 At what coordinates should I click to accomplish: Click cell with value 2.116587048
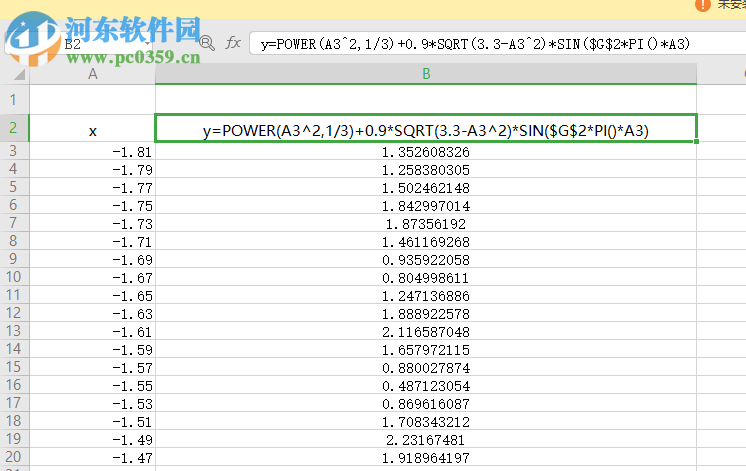pos(426,332)
